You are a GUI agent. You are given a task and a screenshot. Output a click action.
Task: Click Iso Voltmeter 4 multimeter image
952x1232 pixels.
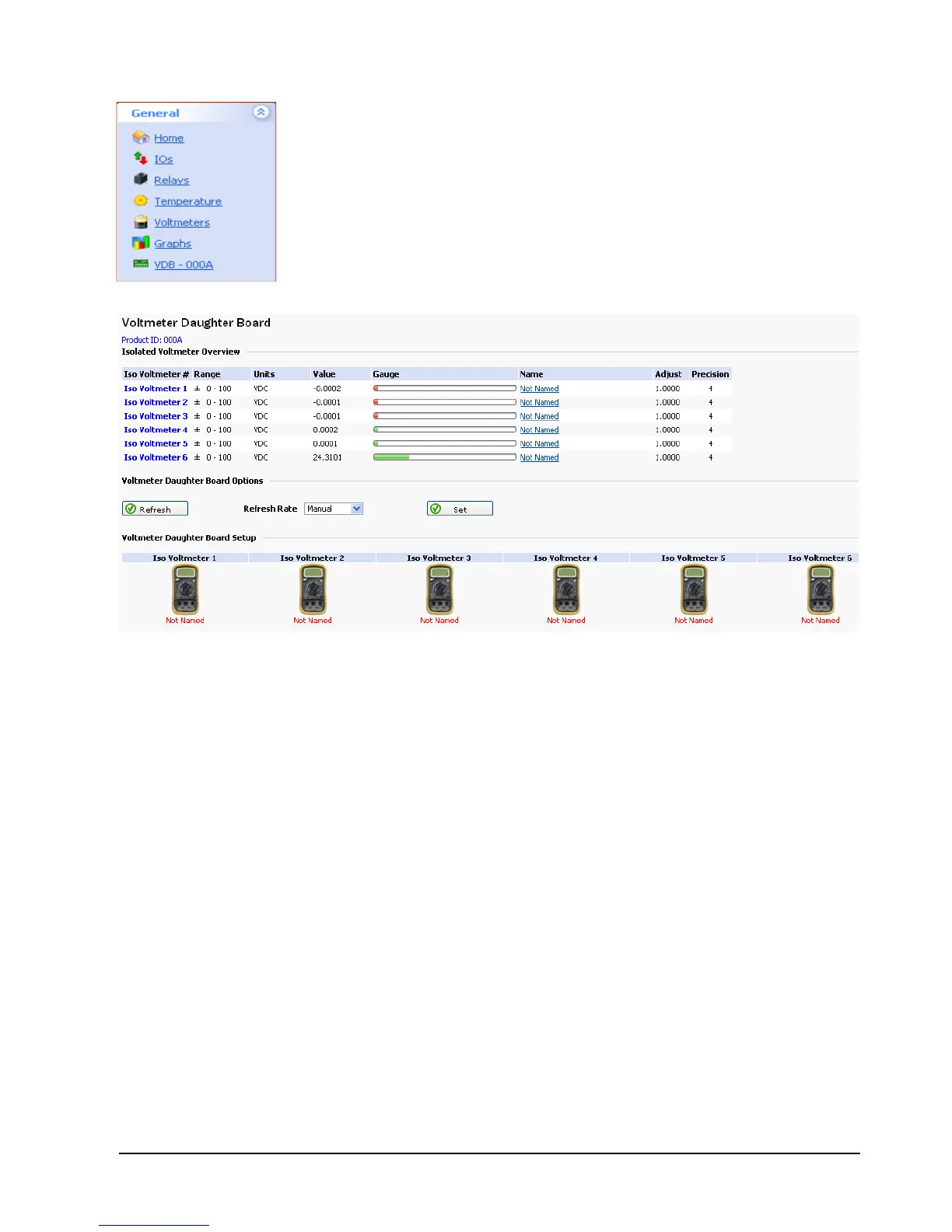coord(566,590)
